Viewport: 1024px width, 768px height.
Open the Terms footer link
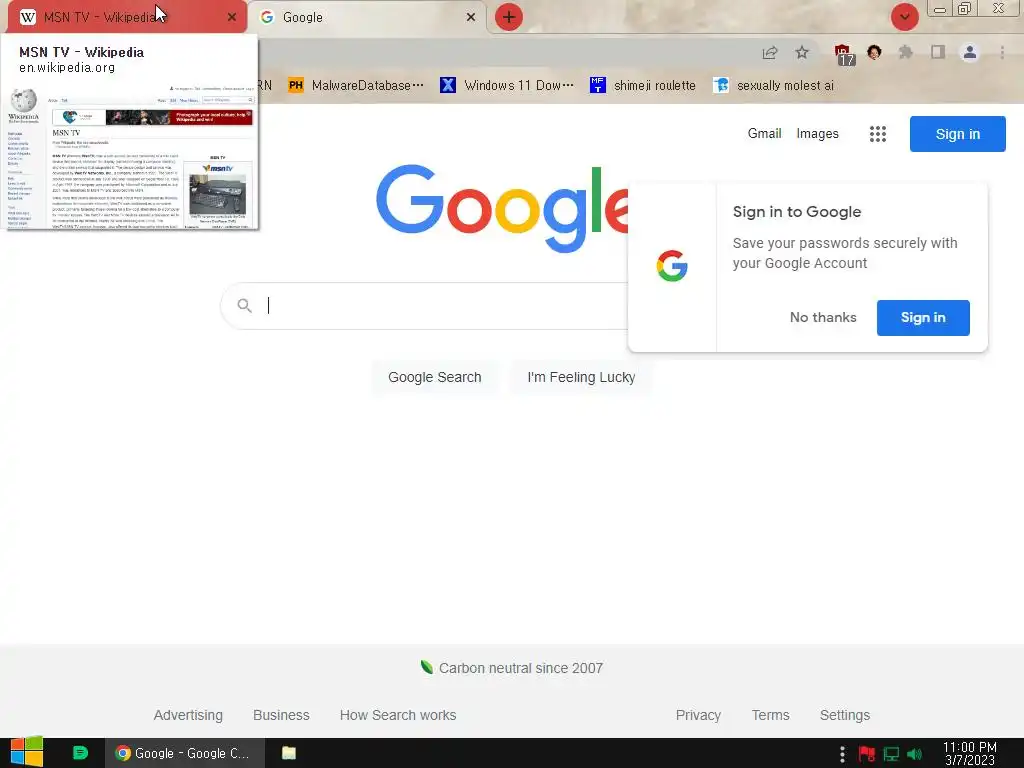click(770, 715)
